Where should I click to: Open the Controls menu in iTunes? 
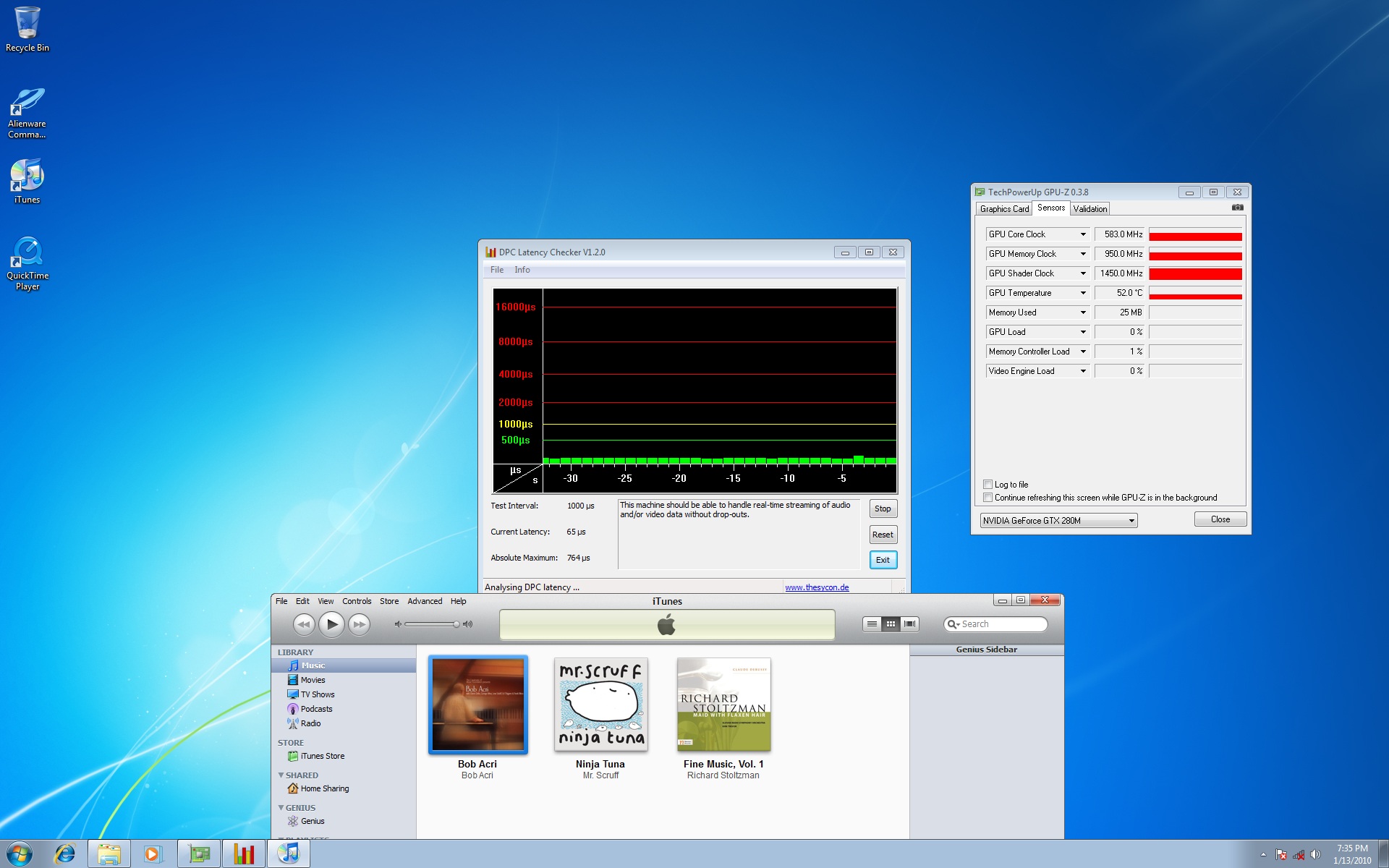point(357,601)
